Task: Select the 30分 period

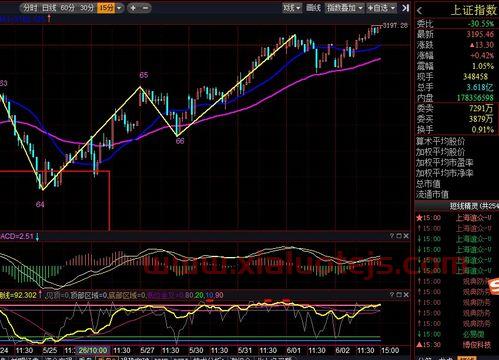Action: tap(87, 8)
